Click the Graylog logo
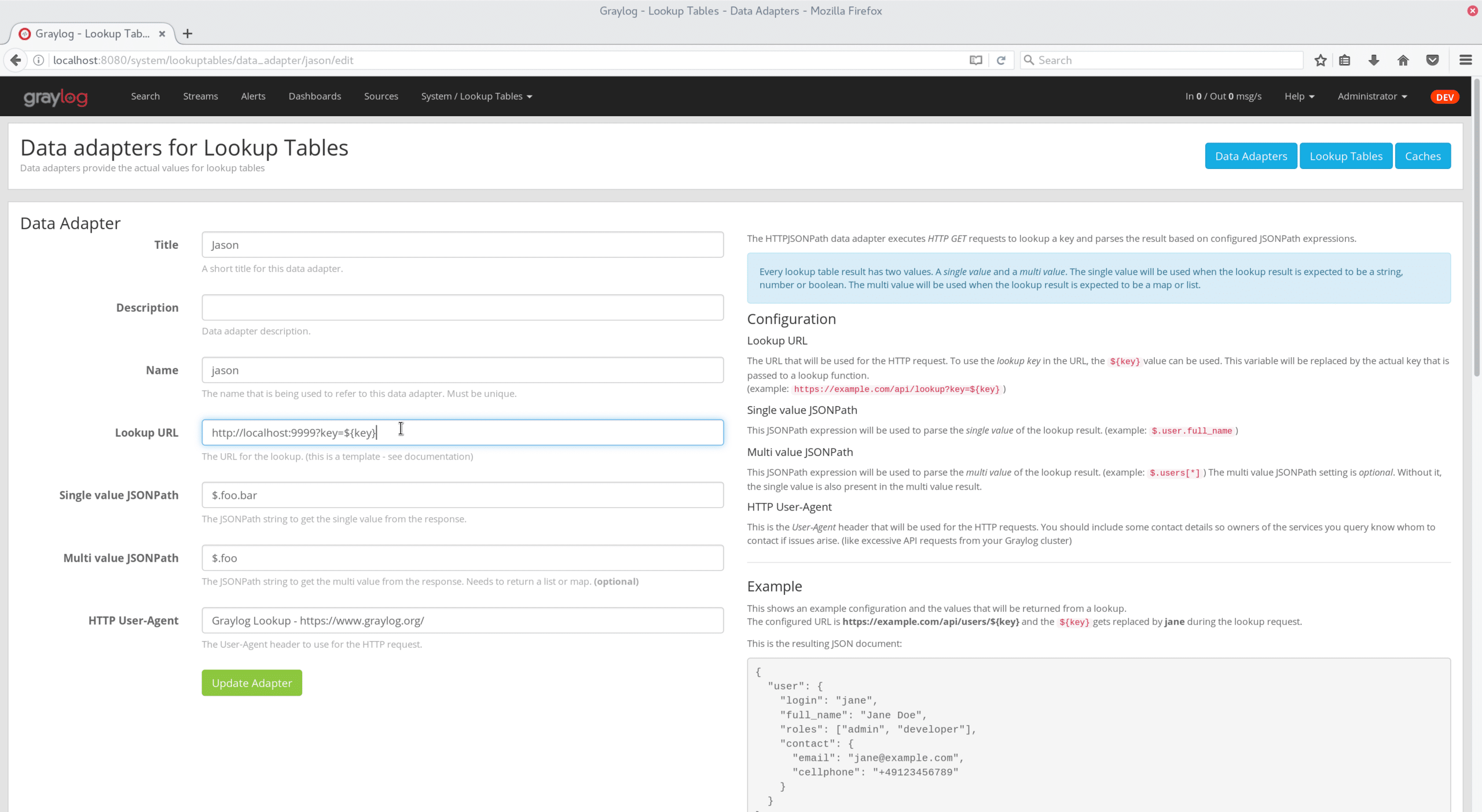The image size is (1482, 812). click(56, 97)
